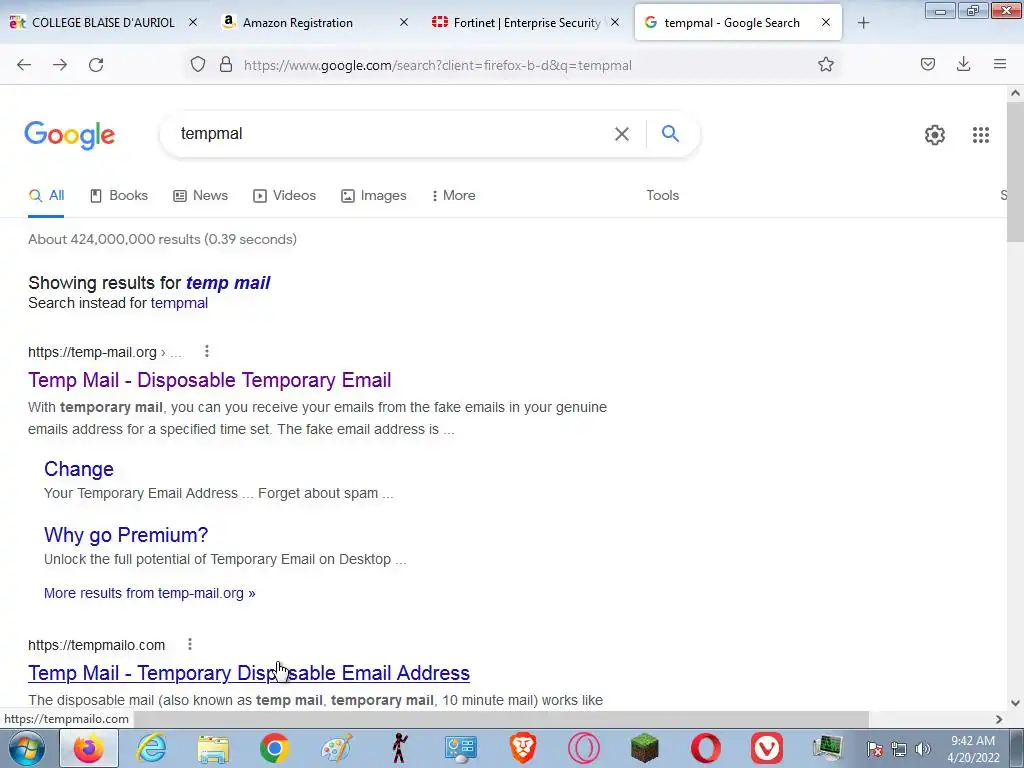
Task: Open the Minecraft block icon on taskbar
Action: pos(645,748)
